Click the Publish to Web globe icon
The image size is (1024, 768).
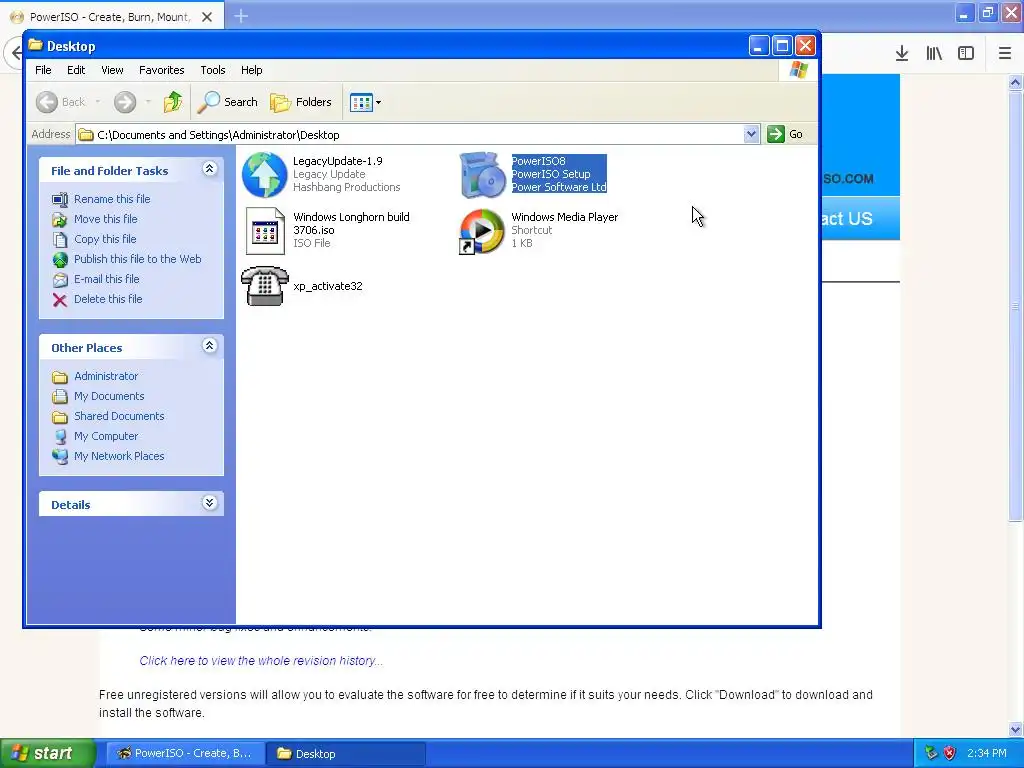click(x=59, y=260)
